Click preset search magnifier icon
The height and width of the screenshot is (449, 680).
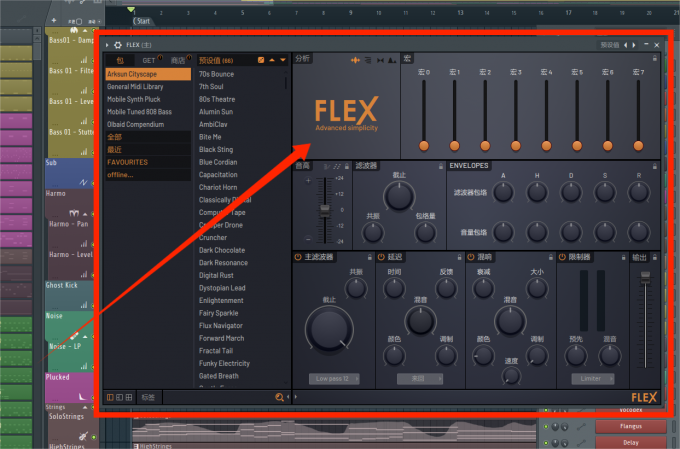(279, 397)
